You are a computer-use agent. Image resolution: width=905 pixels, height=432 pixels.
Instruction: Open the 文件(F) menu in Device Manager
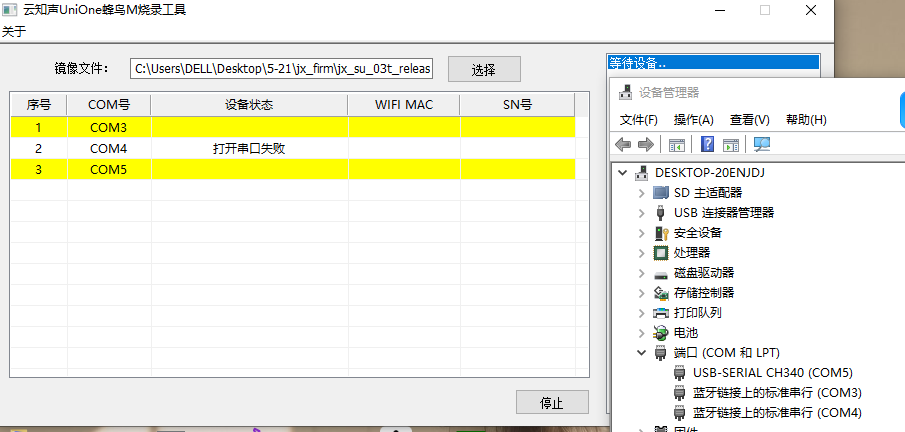(638, 120)
